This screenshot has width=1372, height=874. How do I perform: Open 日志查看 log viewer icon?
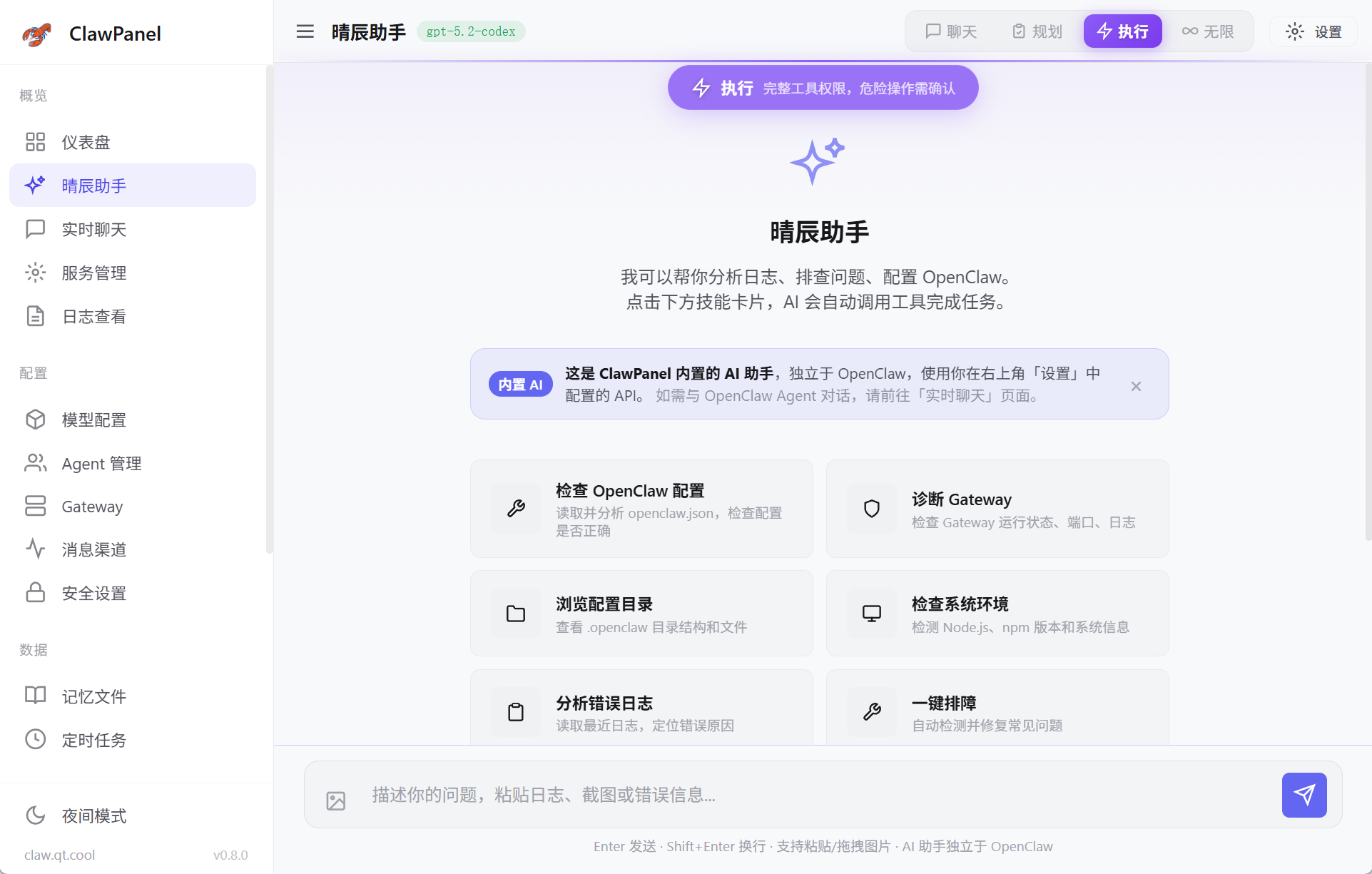click(36, 316)
